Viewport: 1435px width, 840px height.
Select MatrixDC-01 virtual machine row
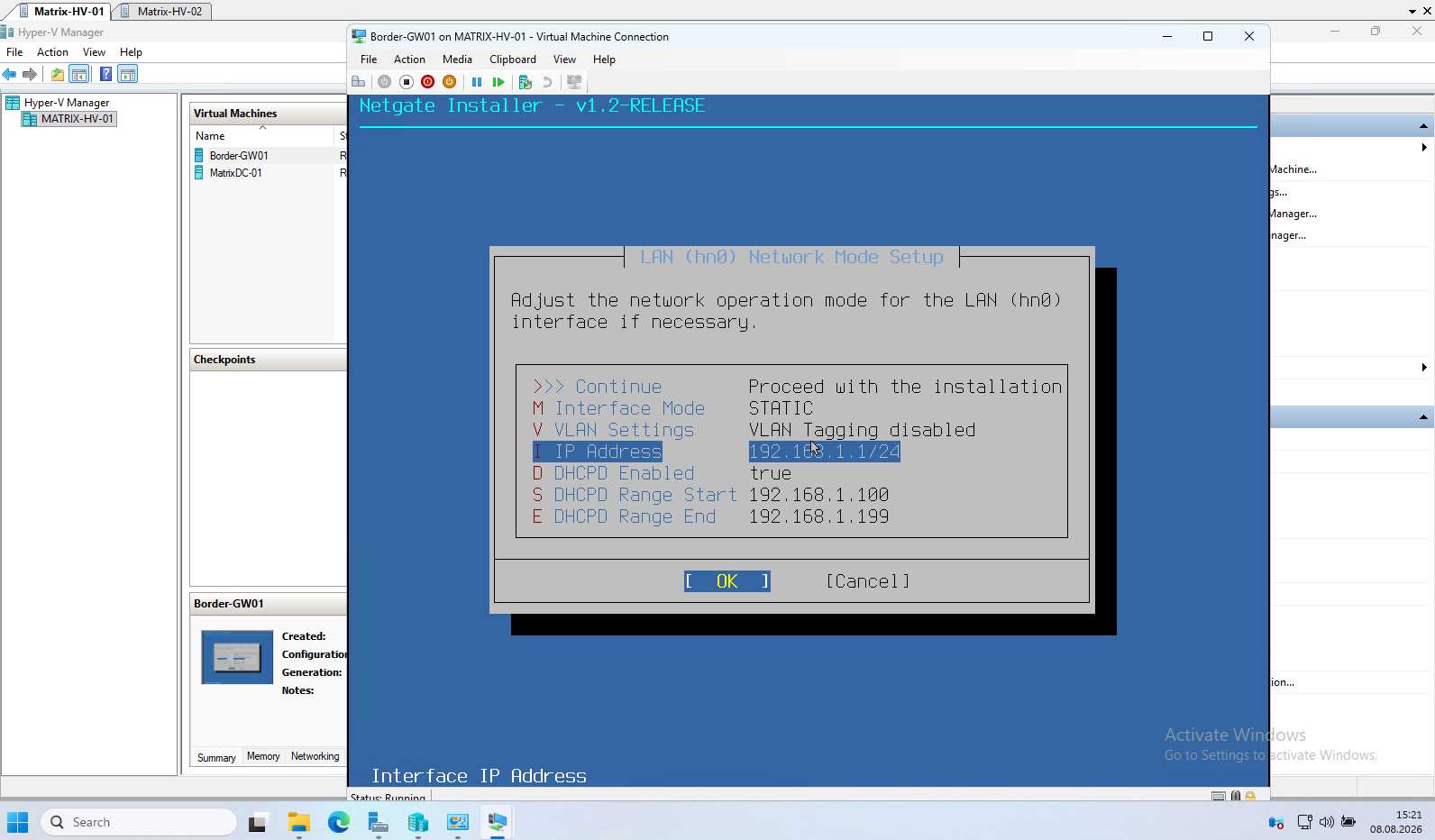(x=269, y=173)
